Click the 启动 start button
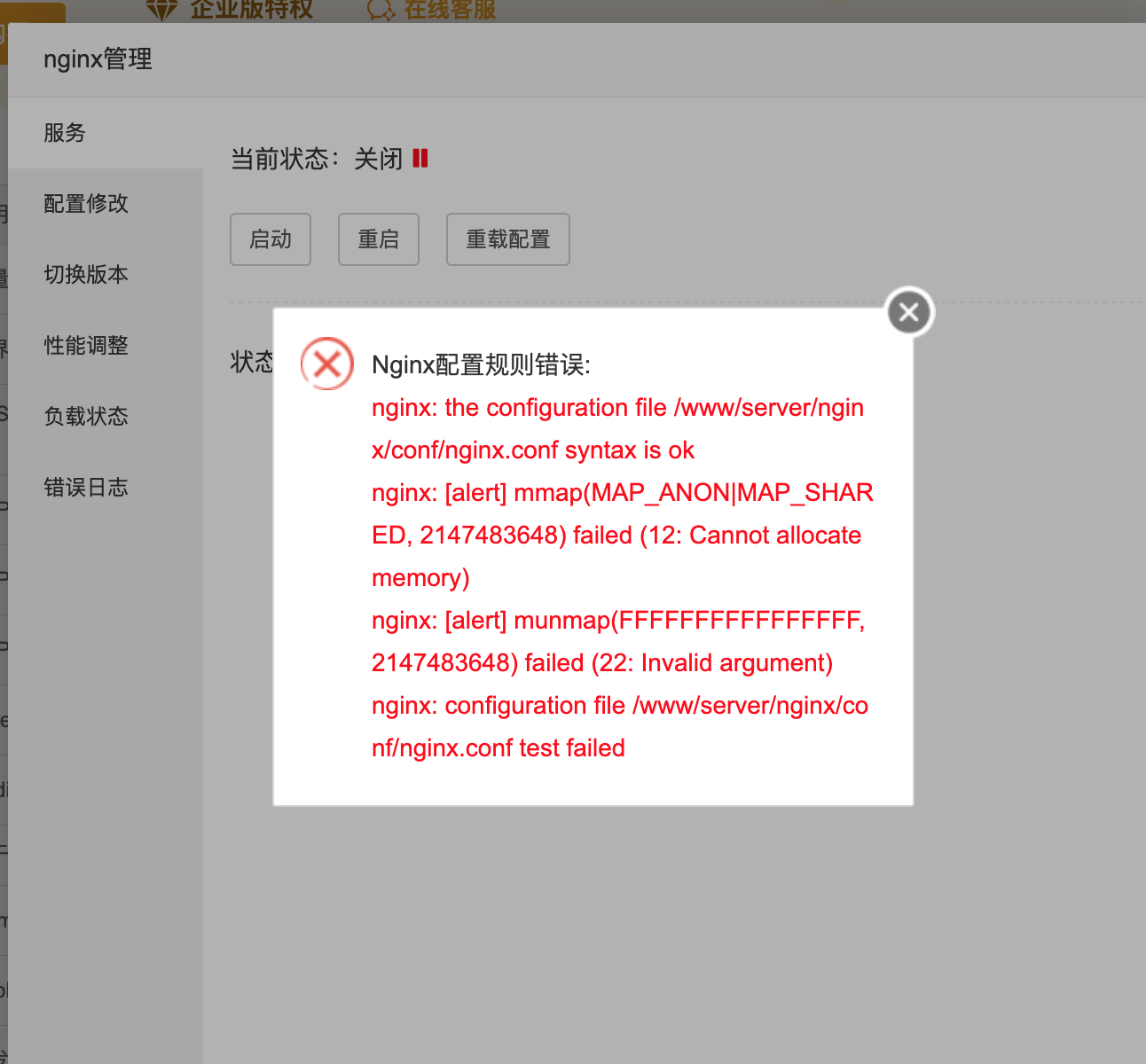The image size is (1146, 1064). pos(271,239)
